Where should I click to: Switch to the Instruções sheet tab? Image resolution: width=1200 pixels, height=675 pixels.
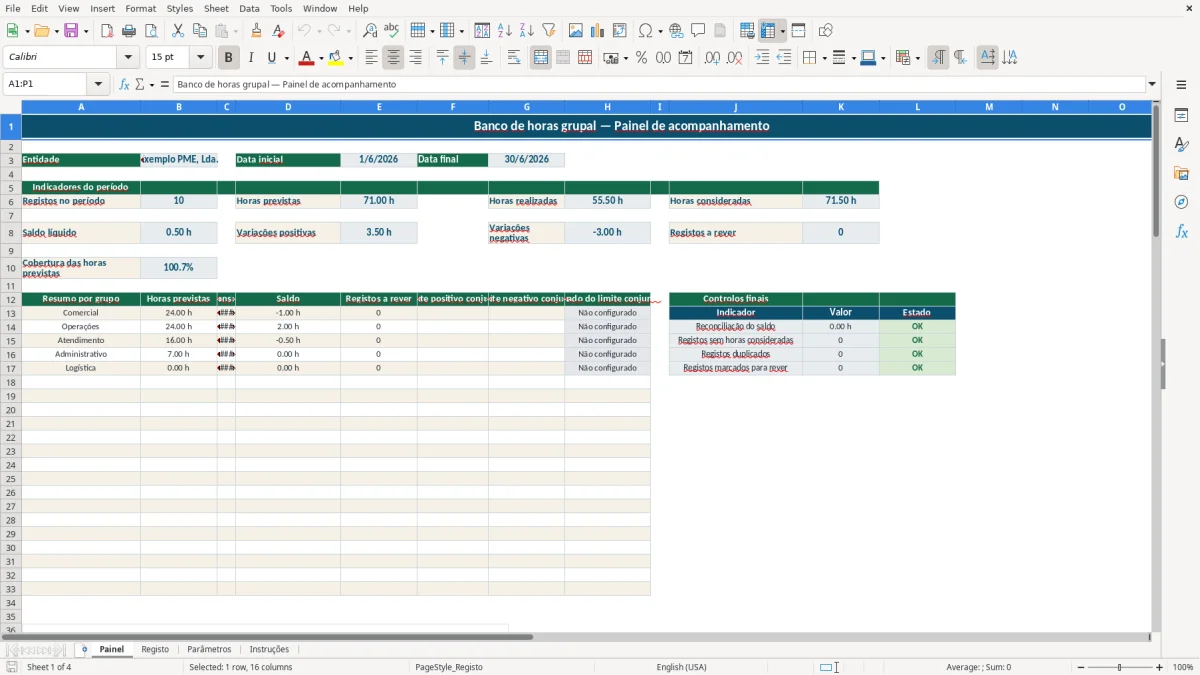click(x=269, y=649)
